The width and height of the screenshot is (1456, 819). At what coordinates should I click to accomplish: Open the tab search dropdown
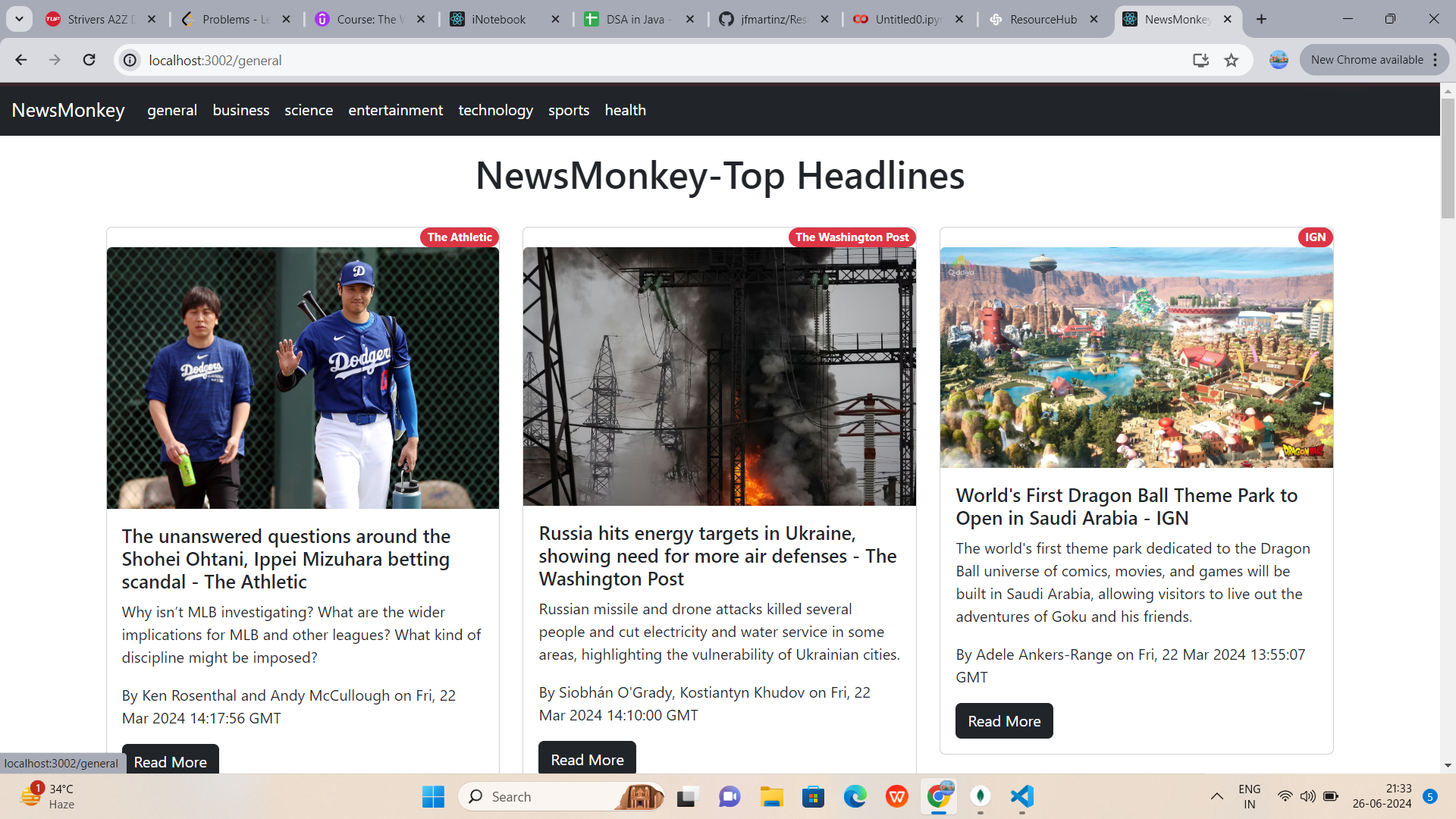19,19
